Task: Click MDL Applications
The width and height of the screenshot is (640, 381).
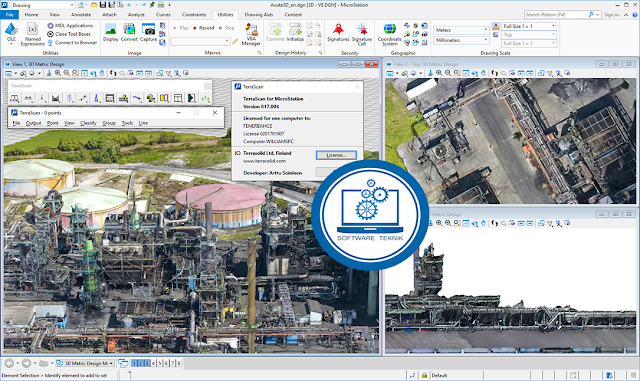Action: [70, 25]
